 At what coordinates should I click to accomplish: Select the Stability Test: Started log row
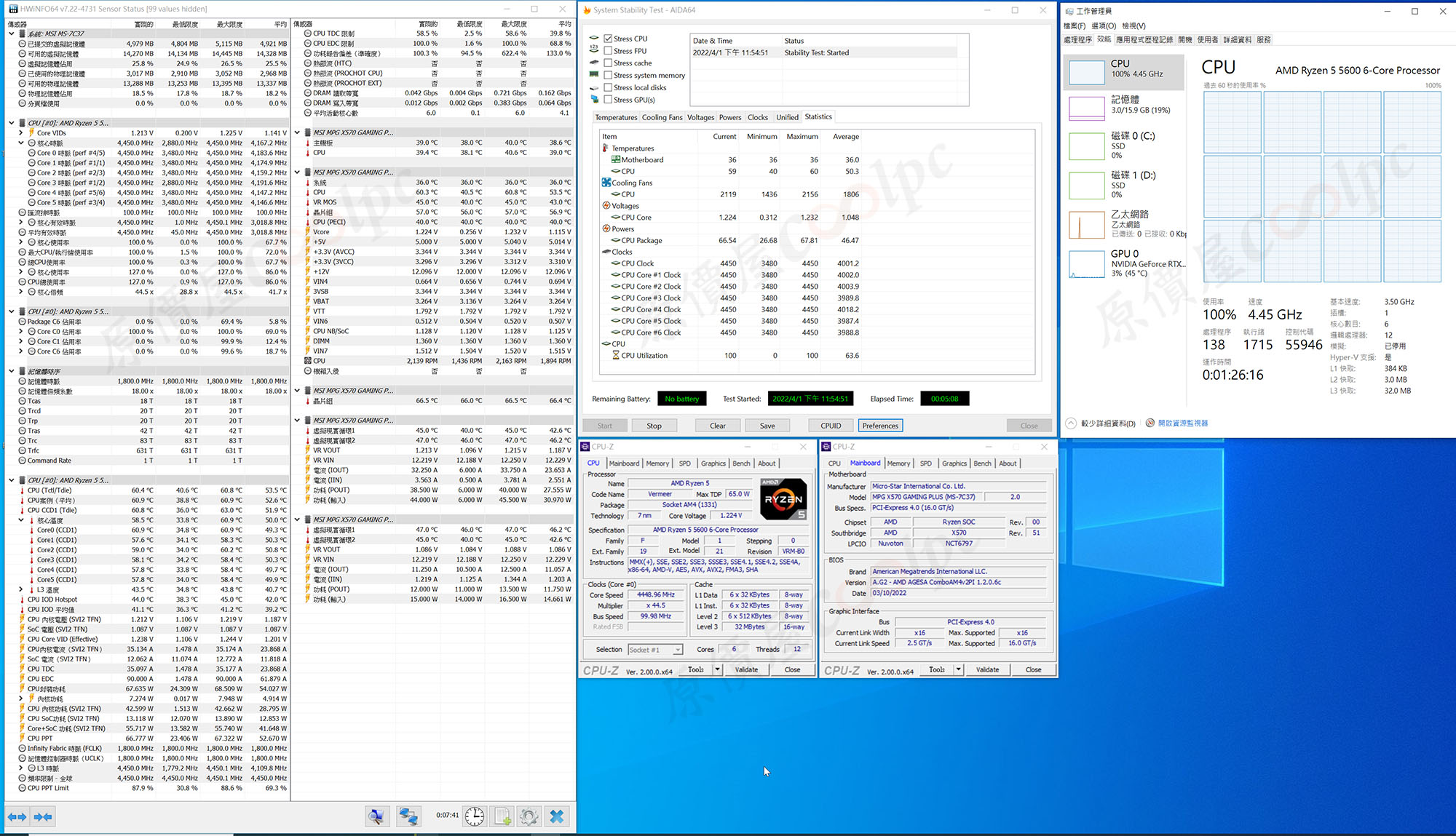pyautogui.click(x=823, y=52)
